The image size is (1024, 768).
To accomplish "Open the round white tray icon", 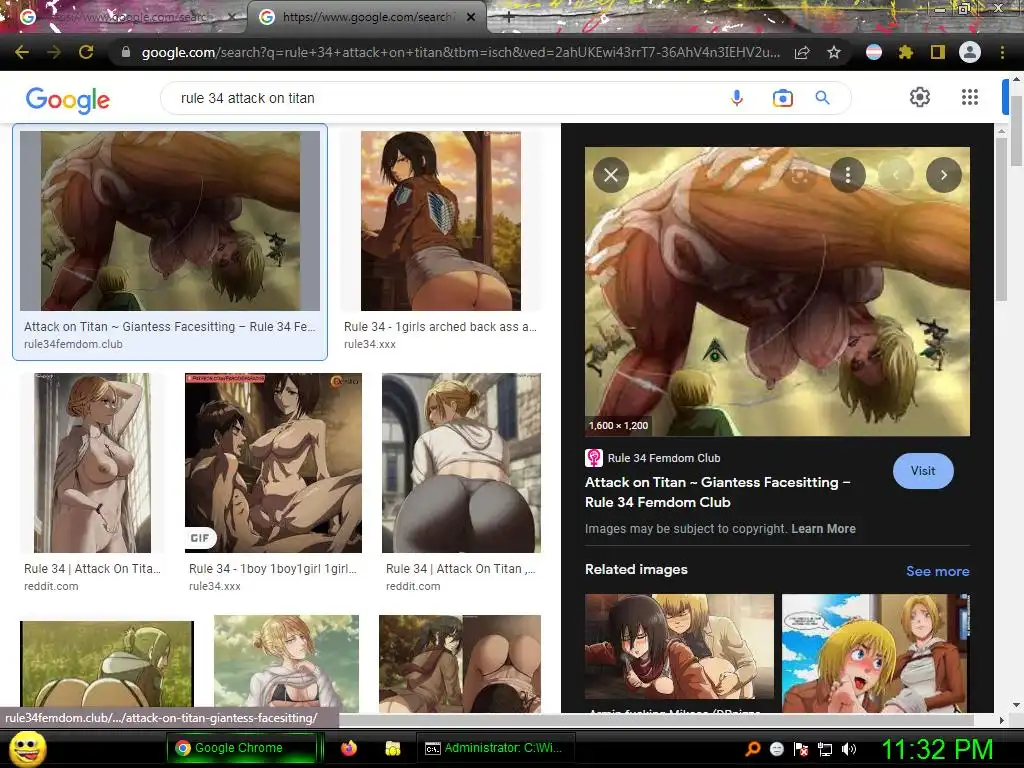I will (x=776, y=749).
